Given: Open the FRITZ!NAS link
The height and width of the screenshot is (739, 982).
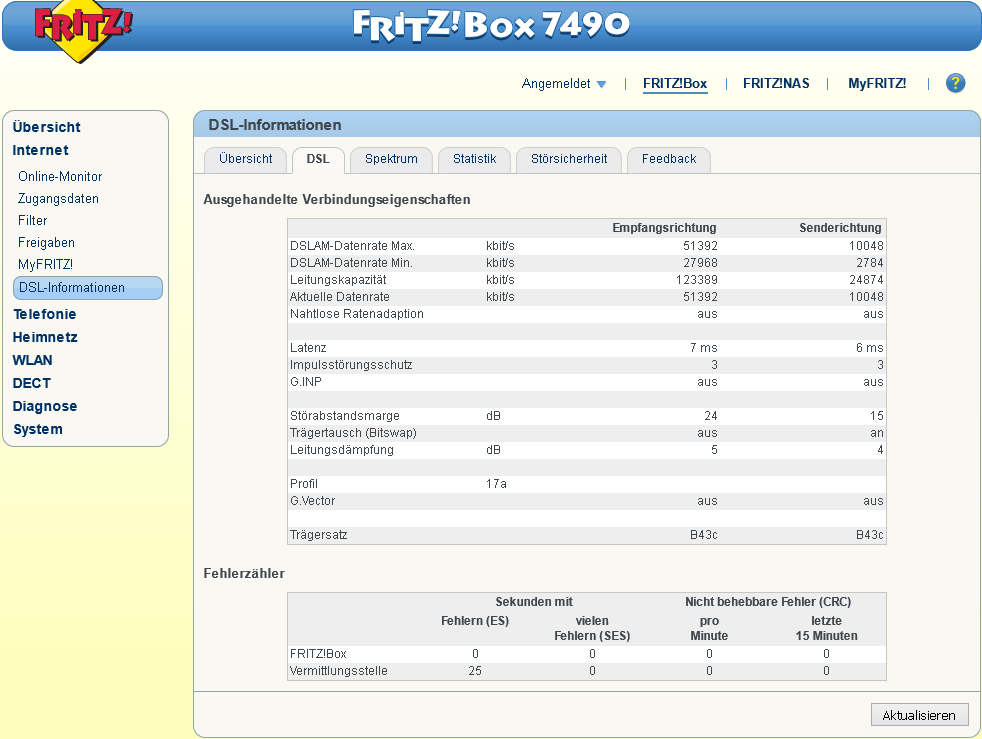Looking at the screenshot, I should click(776, 83).
